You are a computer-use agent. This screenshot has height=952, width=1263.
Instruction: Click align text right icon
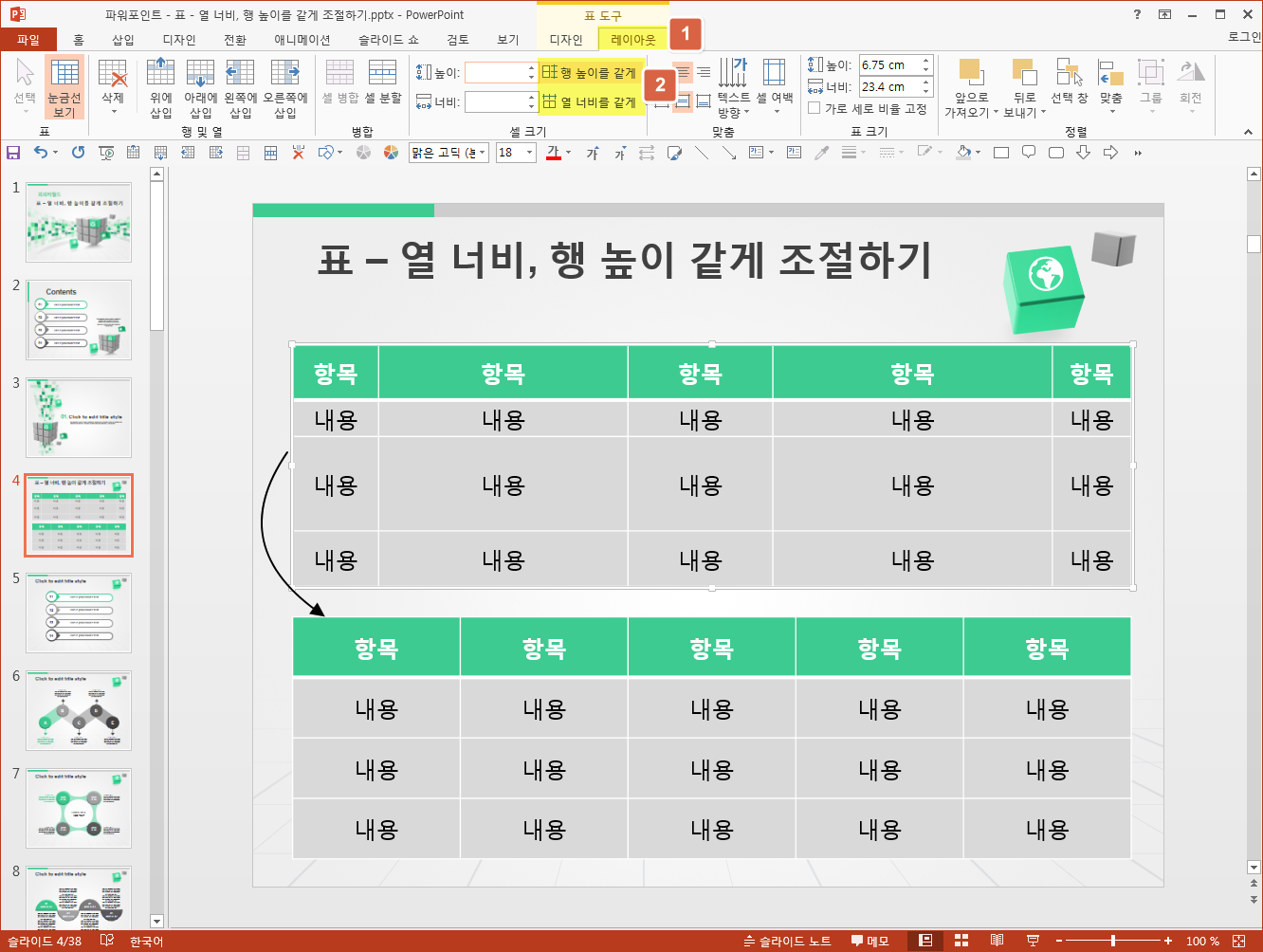pos(704,72)
